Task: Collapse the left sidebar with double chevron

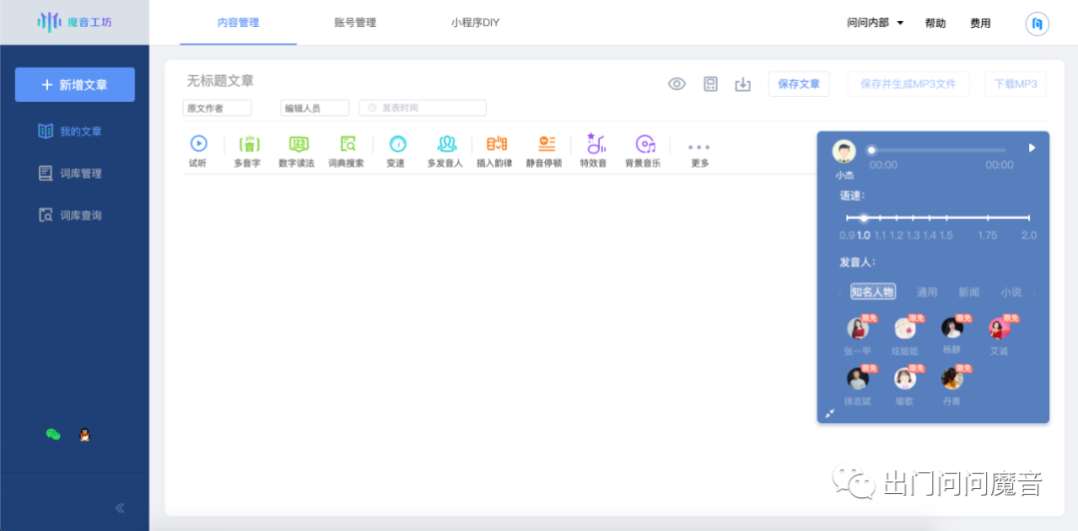Action: point(120,508)
